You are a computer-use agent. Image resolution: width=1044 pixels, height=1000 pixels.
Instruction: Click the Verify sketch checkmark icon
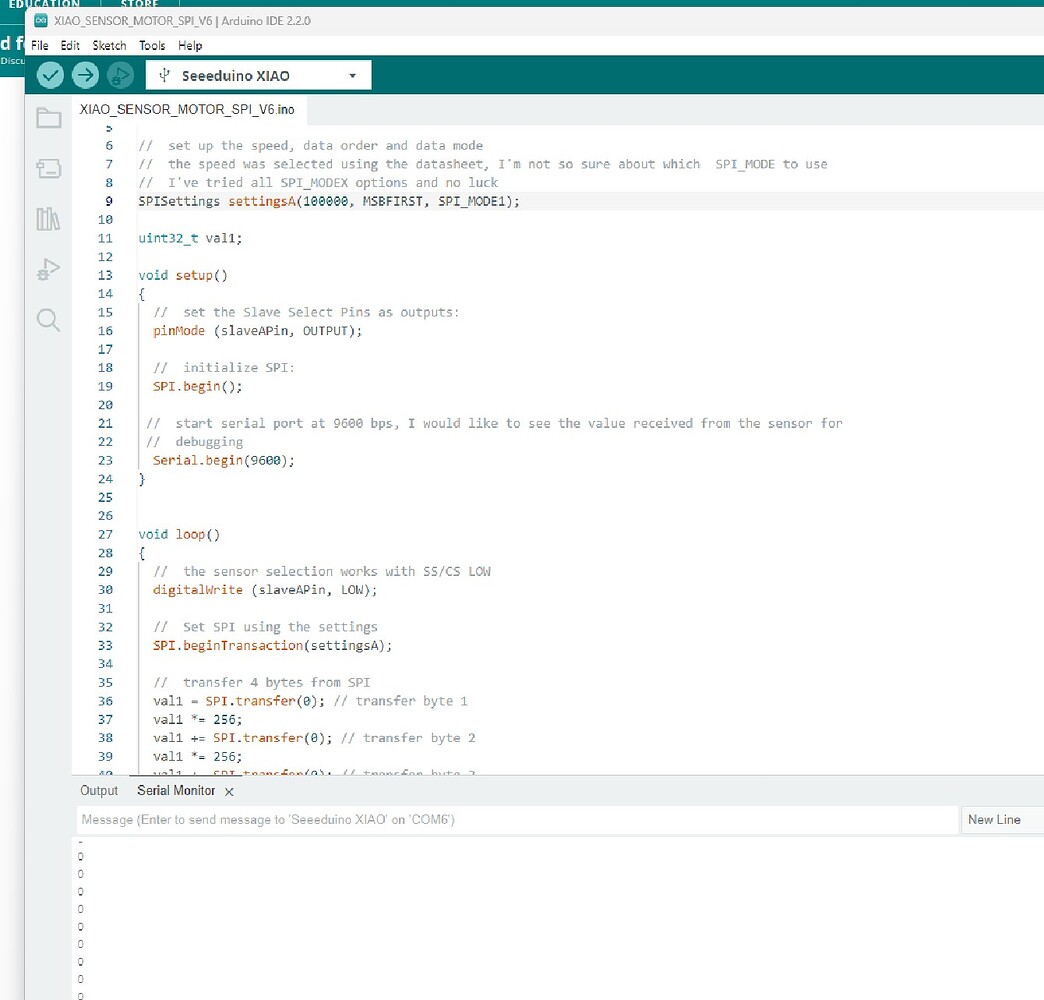(x=50, y=74)
